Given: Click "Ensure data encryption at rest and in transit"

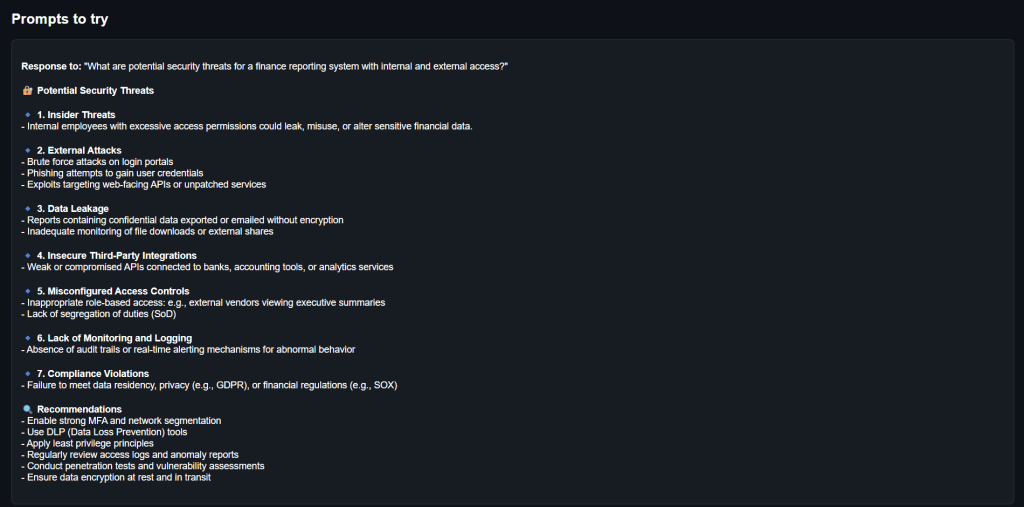Looking at the screenshot, I should [x=116, y=477].
